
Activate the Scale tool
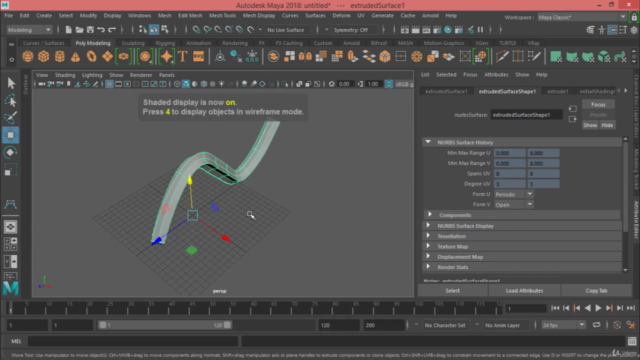[11, 170]
